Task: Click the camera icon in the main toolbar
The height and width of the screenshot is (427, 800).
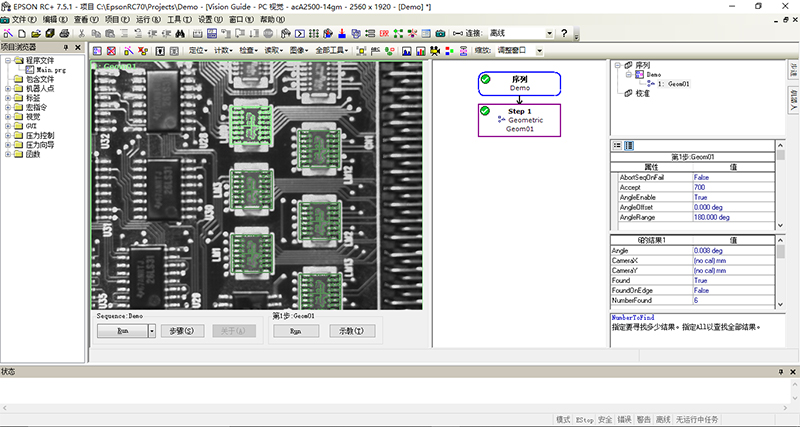Action: click(440, 34)
